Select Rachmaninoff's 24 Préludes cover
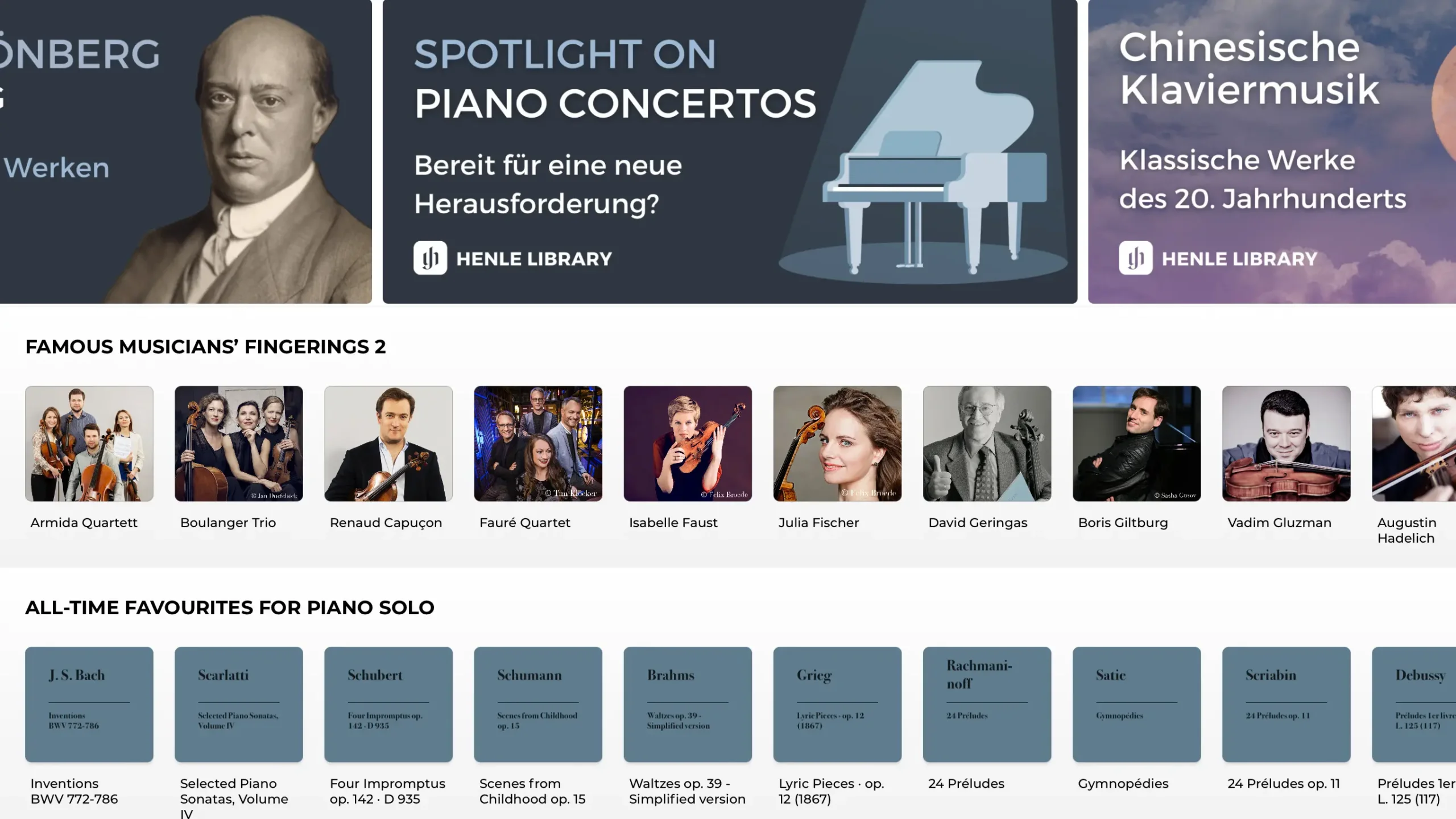This screenshot has width=1456, height=819. click(987, 704)
